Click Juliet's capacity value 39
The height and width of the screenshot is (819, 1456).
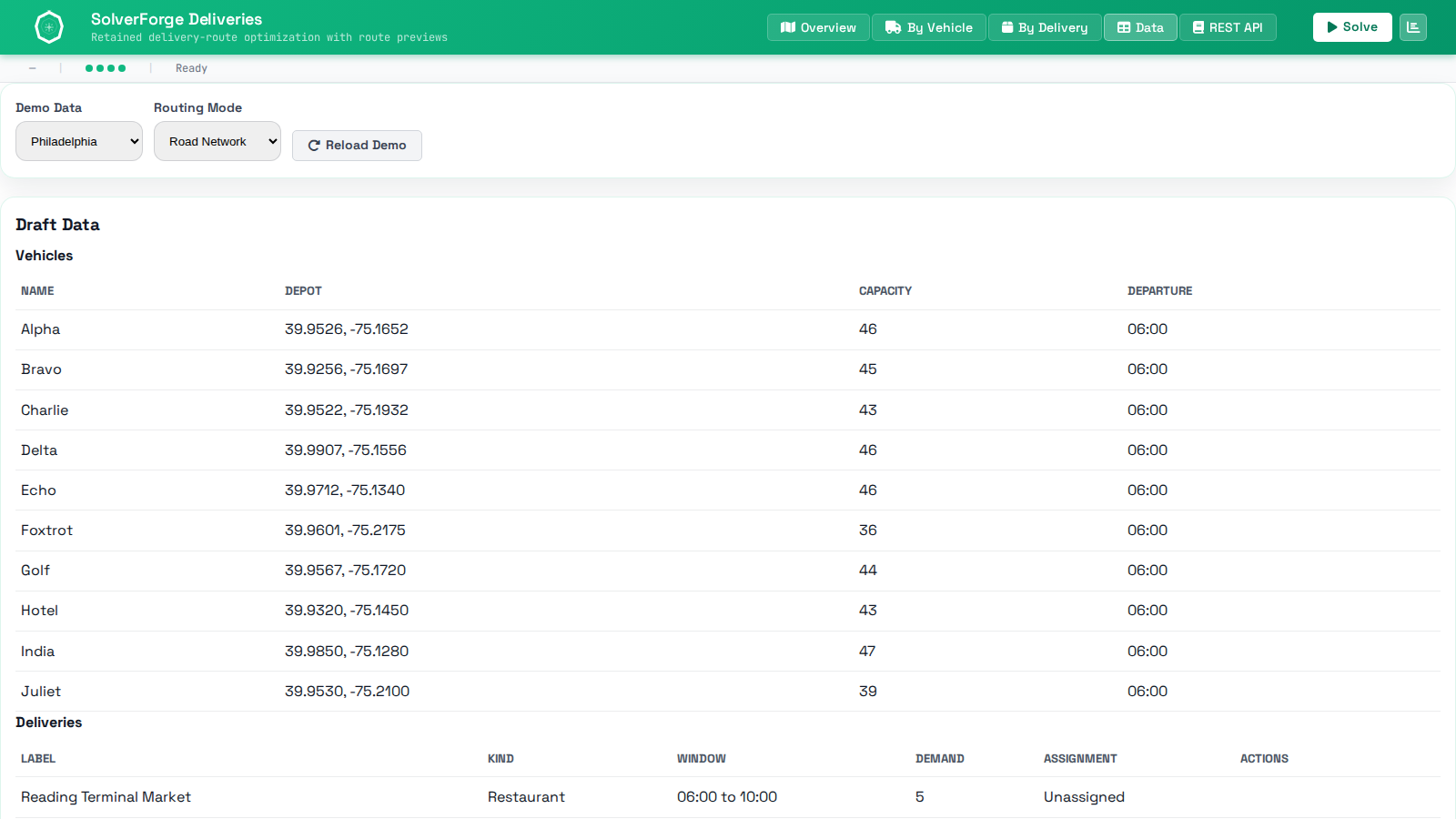[868, 692]
